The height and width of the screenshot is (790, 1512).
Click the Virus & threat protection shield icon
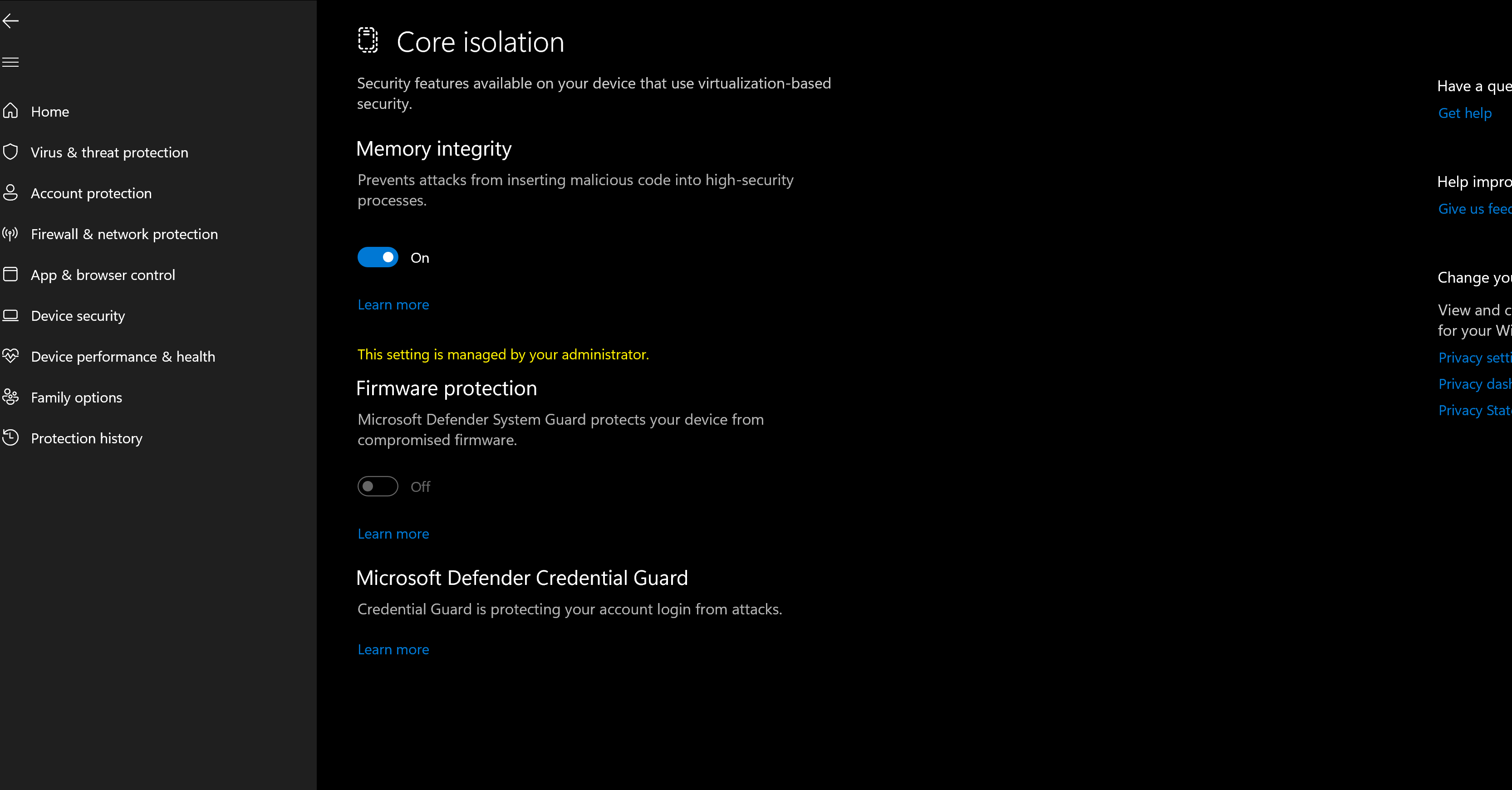click(x=10, y=152)
